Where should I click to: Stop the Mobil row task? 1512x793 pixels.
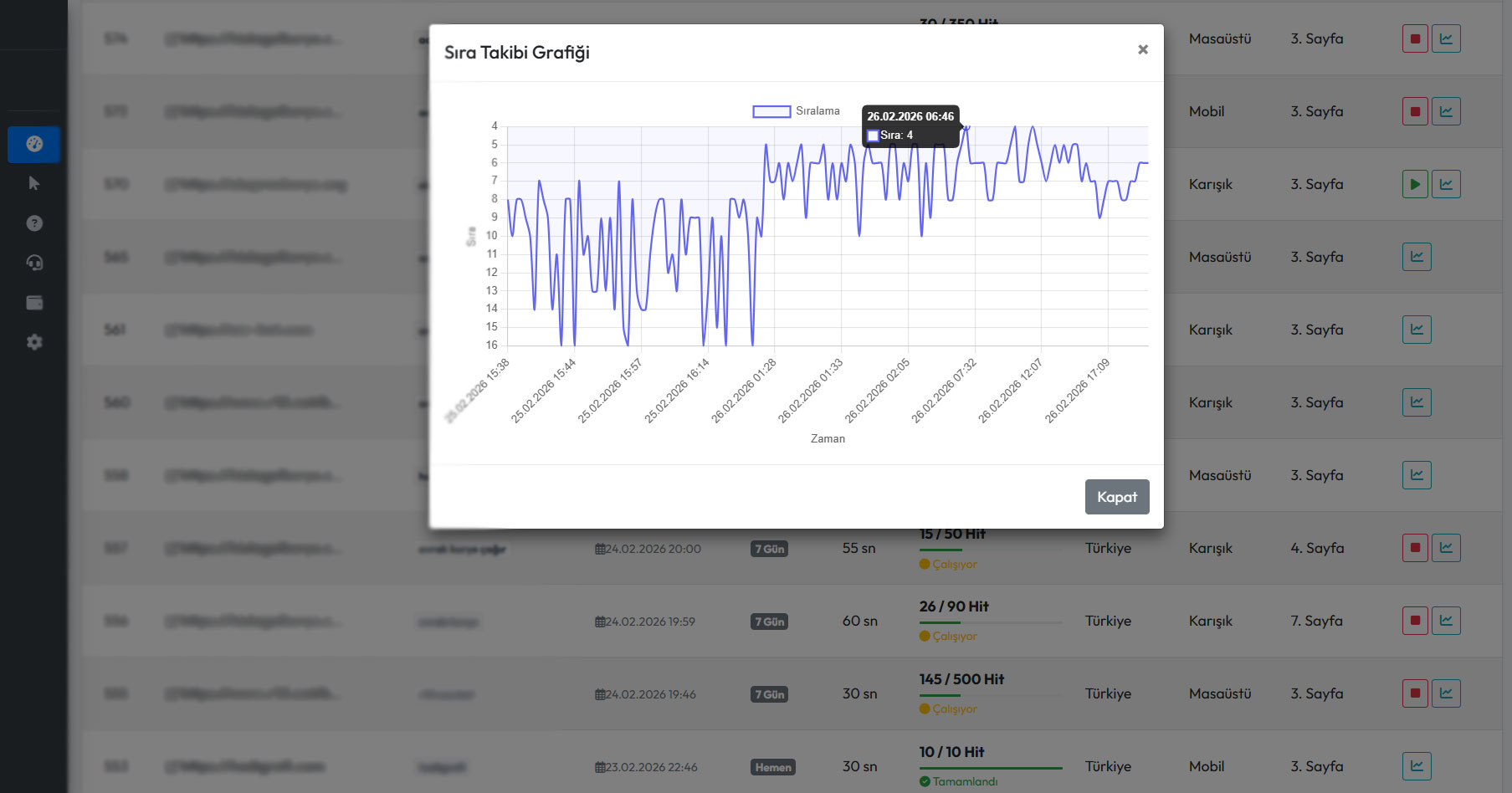1415,111
